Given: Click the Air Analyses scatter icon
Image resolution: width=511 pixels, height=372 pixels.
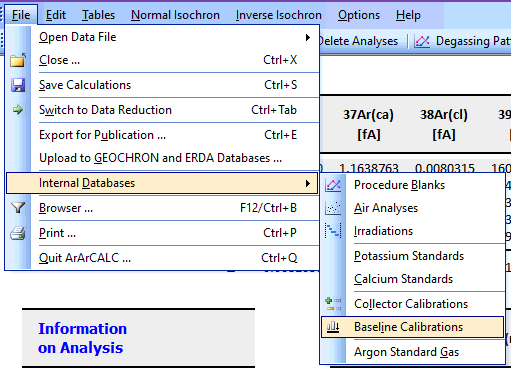Looking at the screenshot, I should [333, 208].
